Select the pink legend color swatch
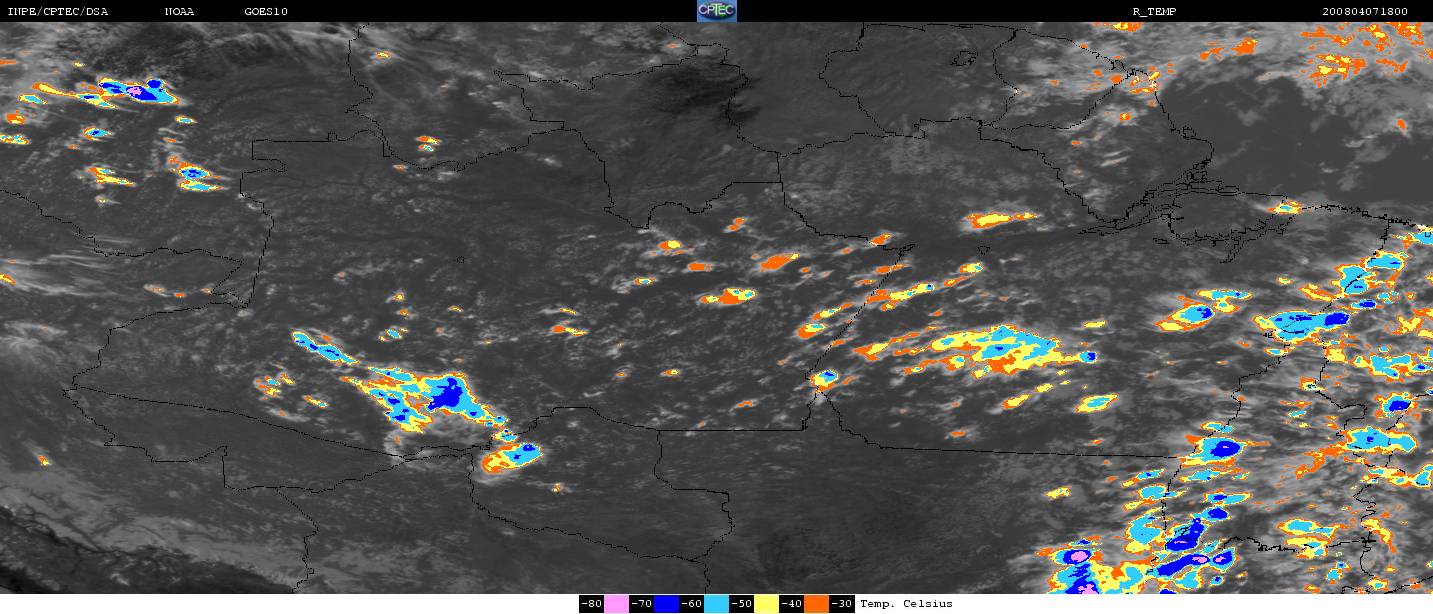This screenshot has width=1433, height=614. tap(616, 604)
